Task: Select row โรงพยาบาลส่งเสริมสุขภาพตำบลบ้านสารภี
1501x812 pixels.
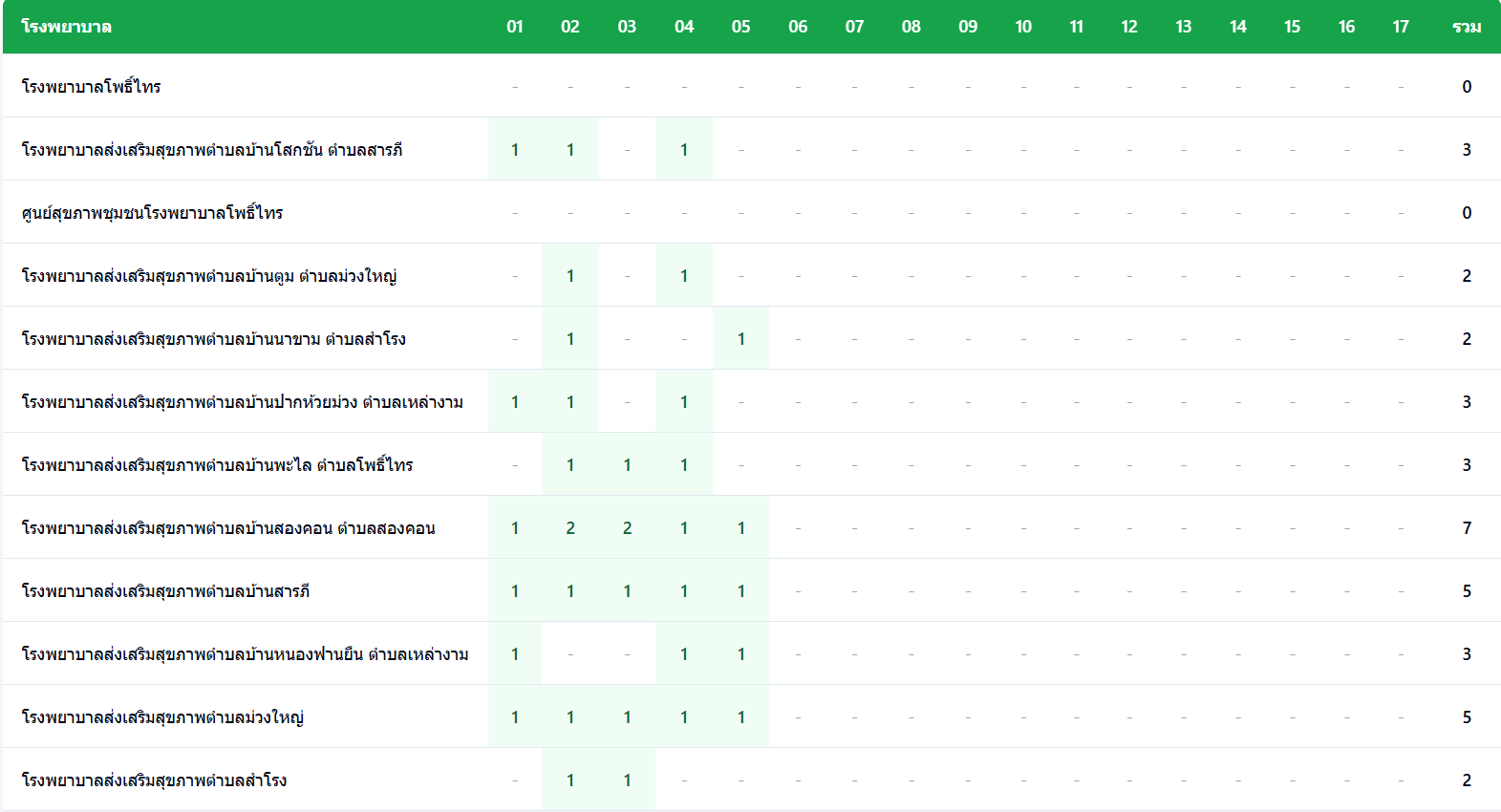Action: click(x=751, y=590)
